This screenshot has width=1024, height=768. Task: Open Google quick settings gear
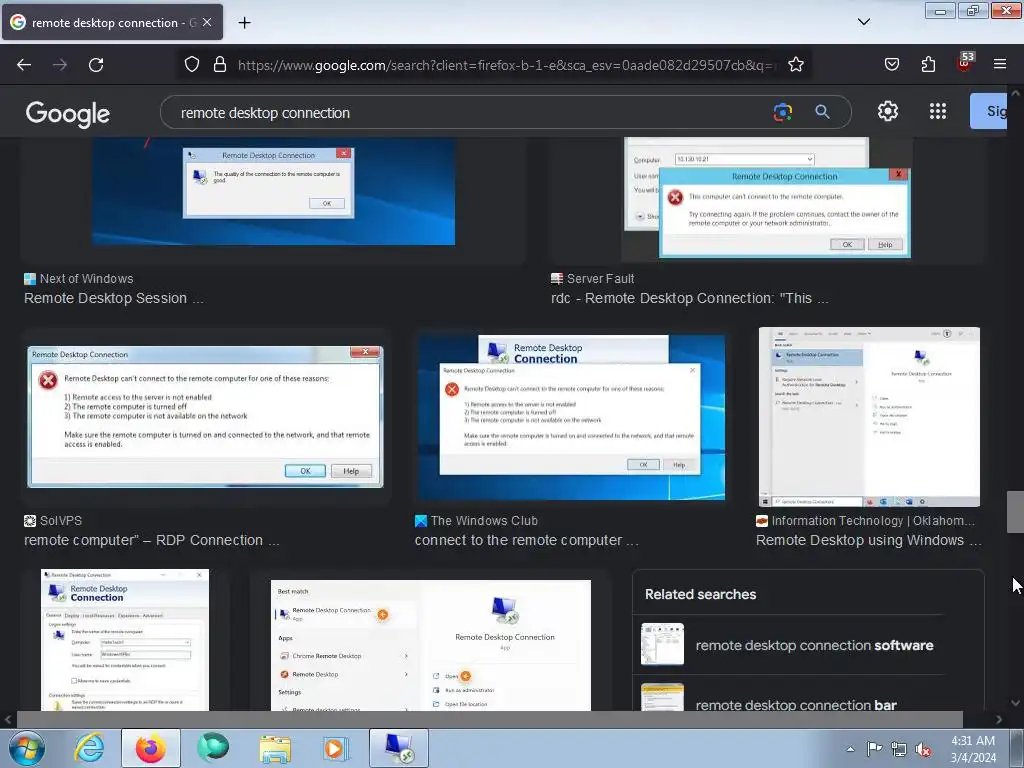(x=888, y=112)
